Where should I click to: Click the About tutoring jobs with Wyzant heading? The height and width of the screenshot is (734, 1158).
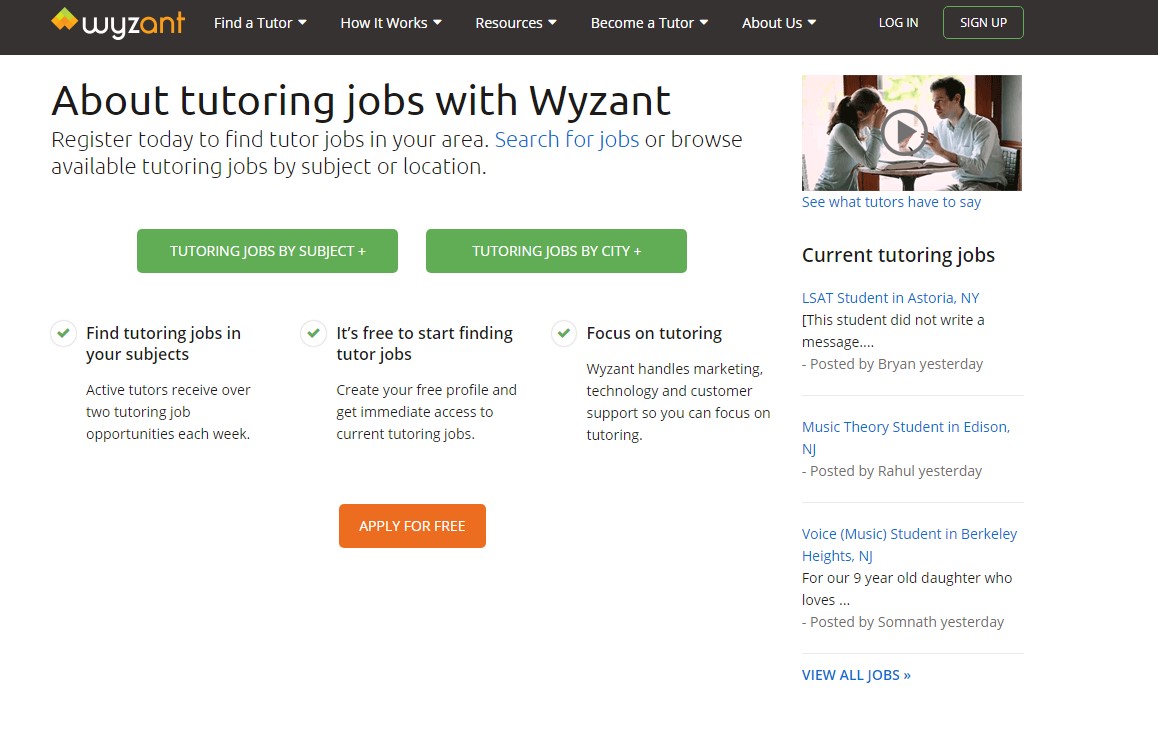pos(361,100)
